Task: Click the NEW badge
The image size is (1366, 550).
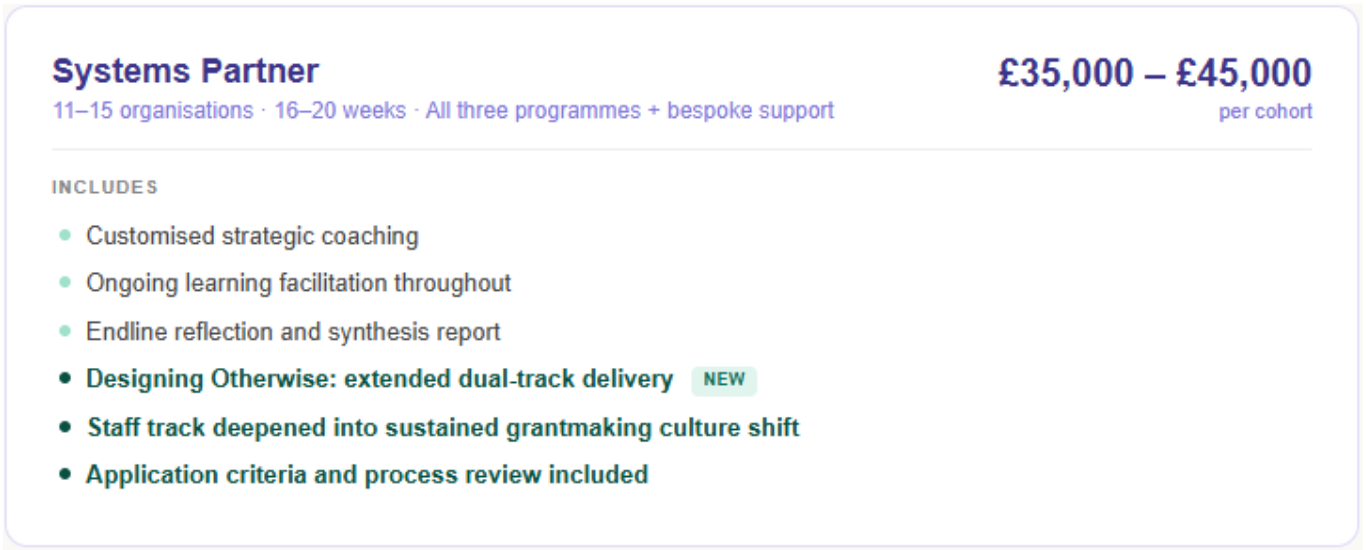Action: (x=724, y=381)
